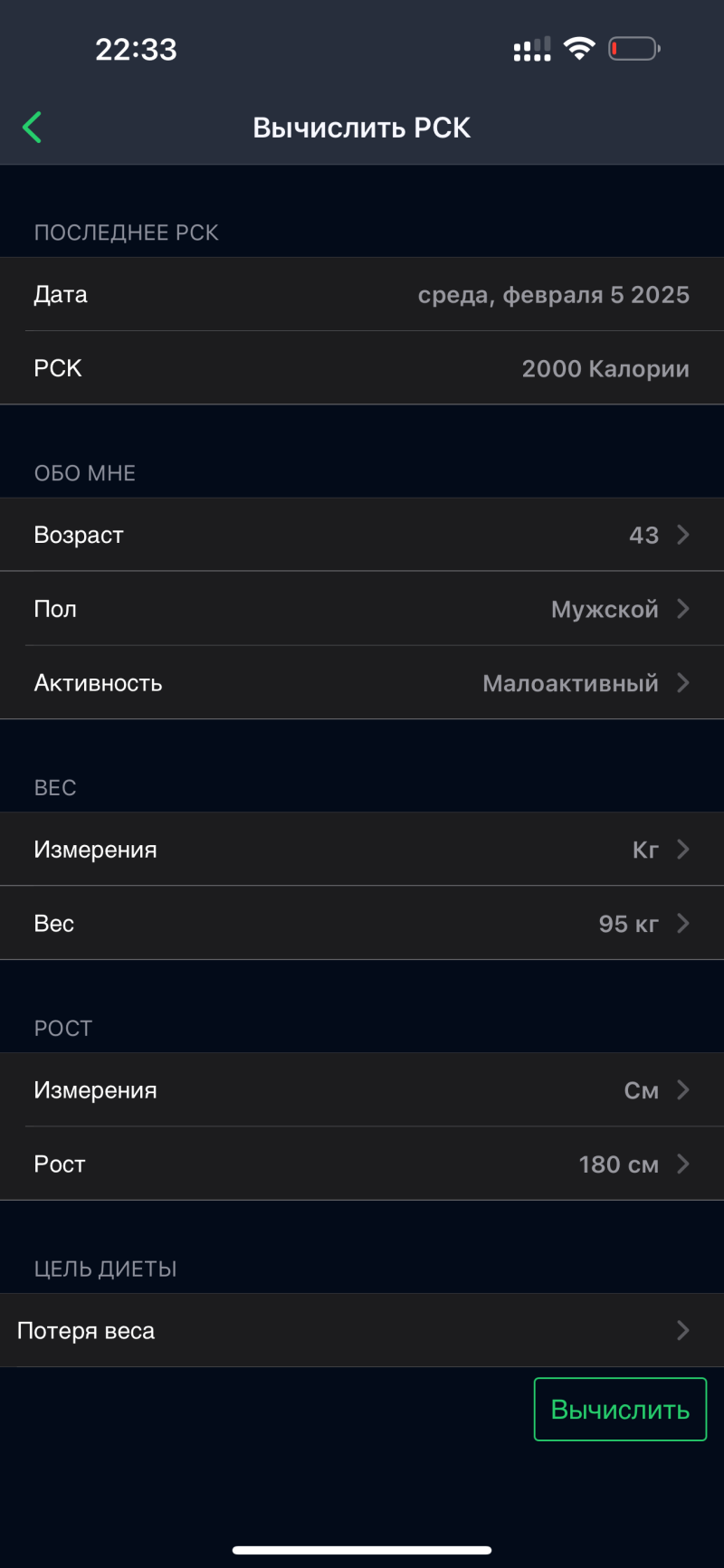
Task: Tap the green back arrow
Action: [33, 128]
